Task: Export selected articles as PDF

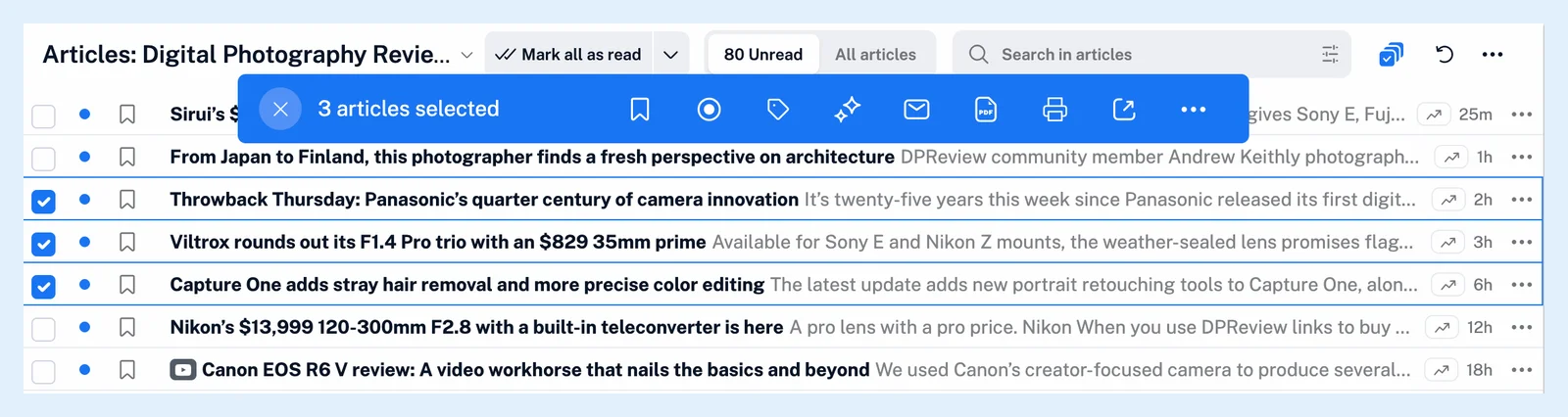Action: coord(986,109)
